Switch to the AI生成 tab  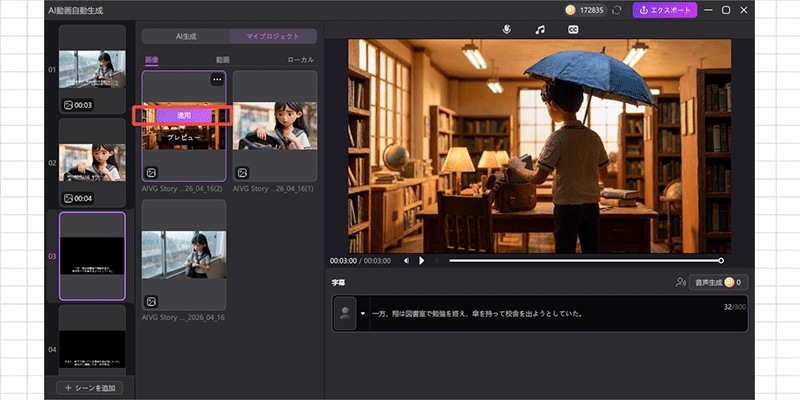[x=186, y=37]
